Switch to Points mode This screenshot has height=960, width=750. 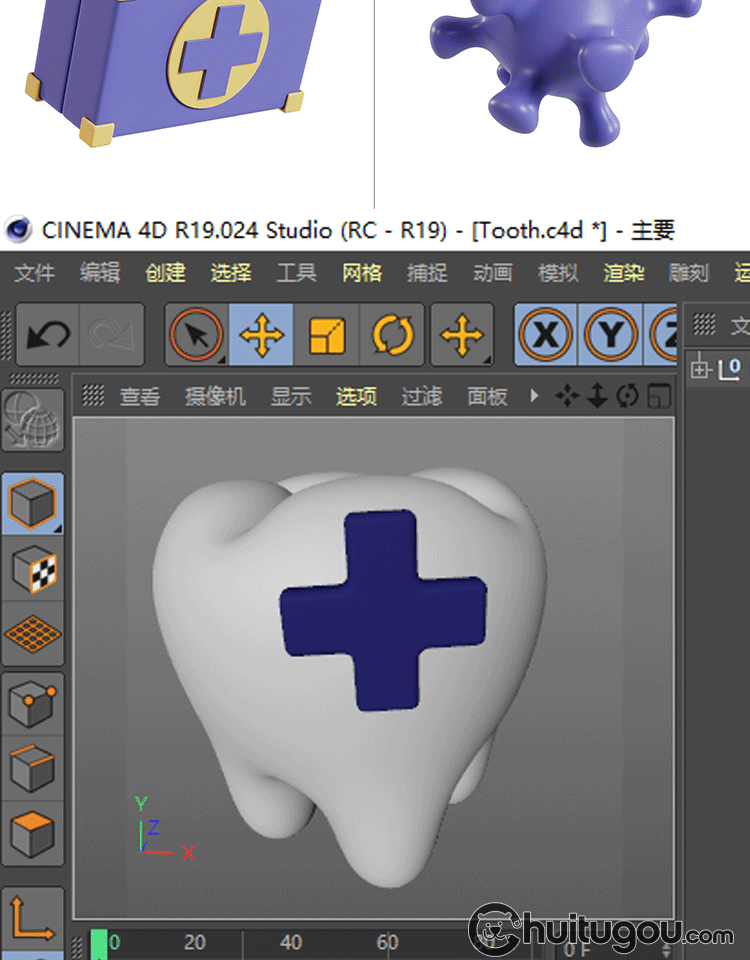pos(32,704)
